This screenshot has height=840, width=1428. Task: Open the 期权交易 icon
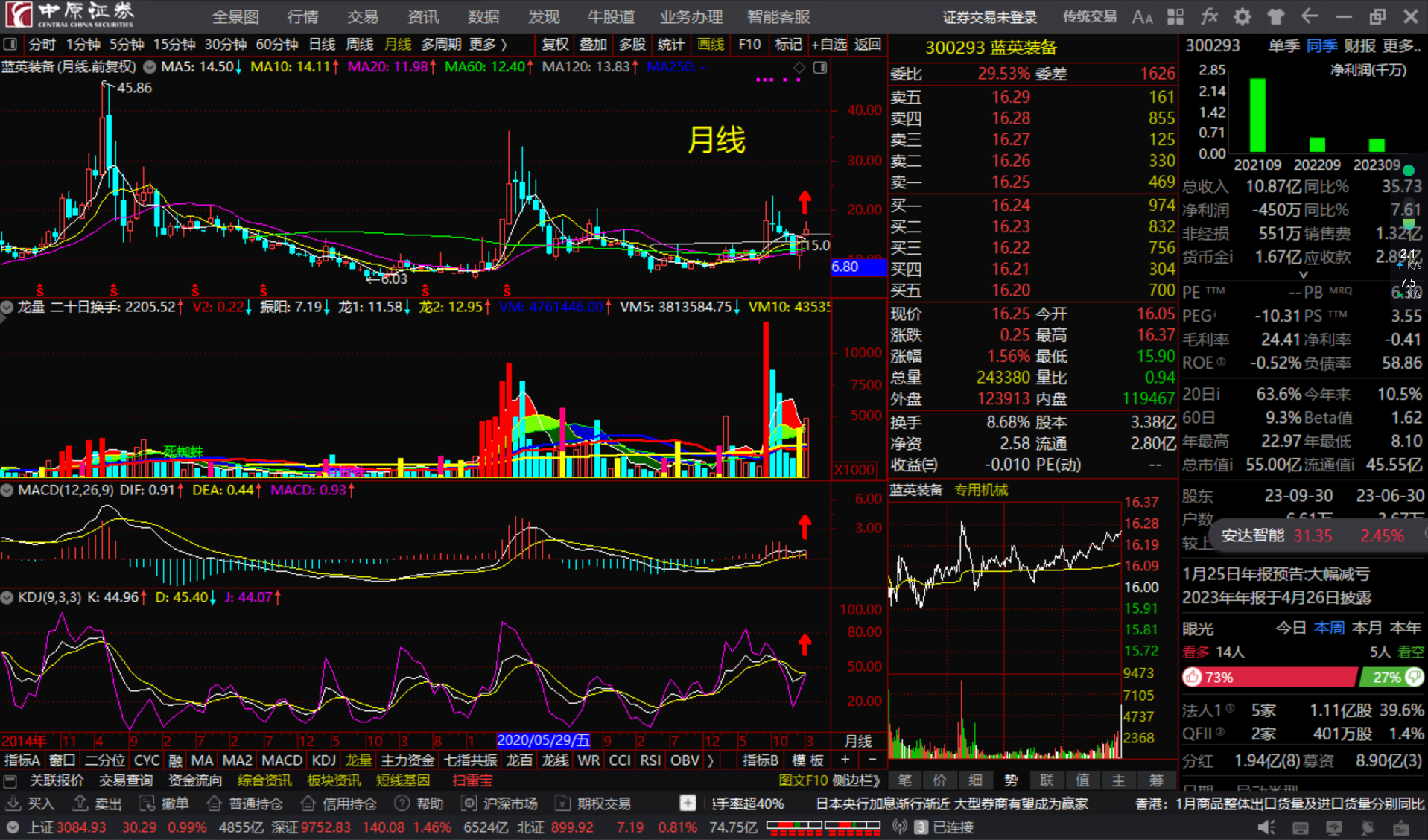click(x=562, y=804)
